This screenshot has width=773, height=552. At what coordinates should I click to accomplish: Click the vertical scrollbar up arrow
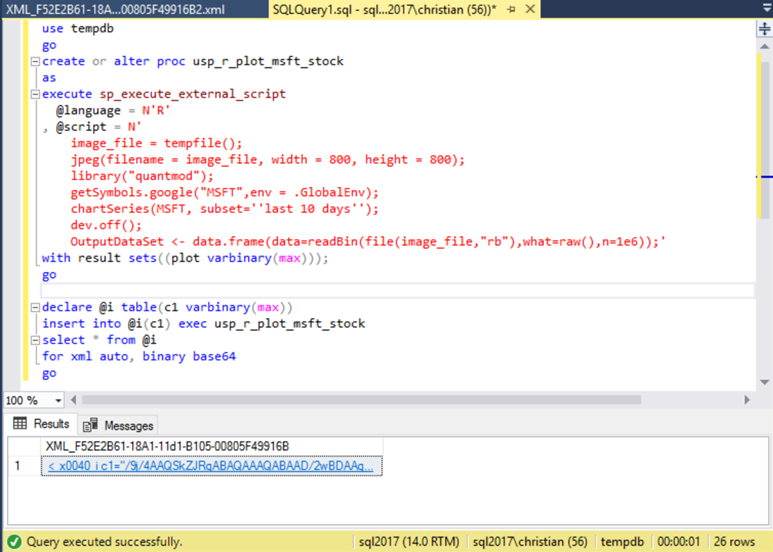click(764, 46)
